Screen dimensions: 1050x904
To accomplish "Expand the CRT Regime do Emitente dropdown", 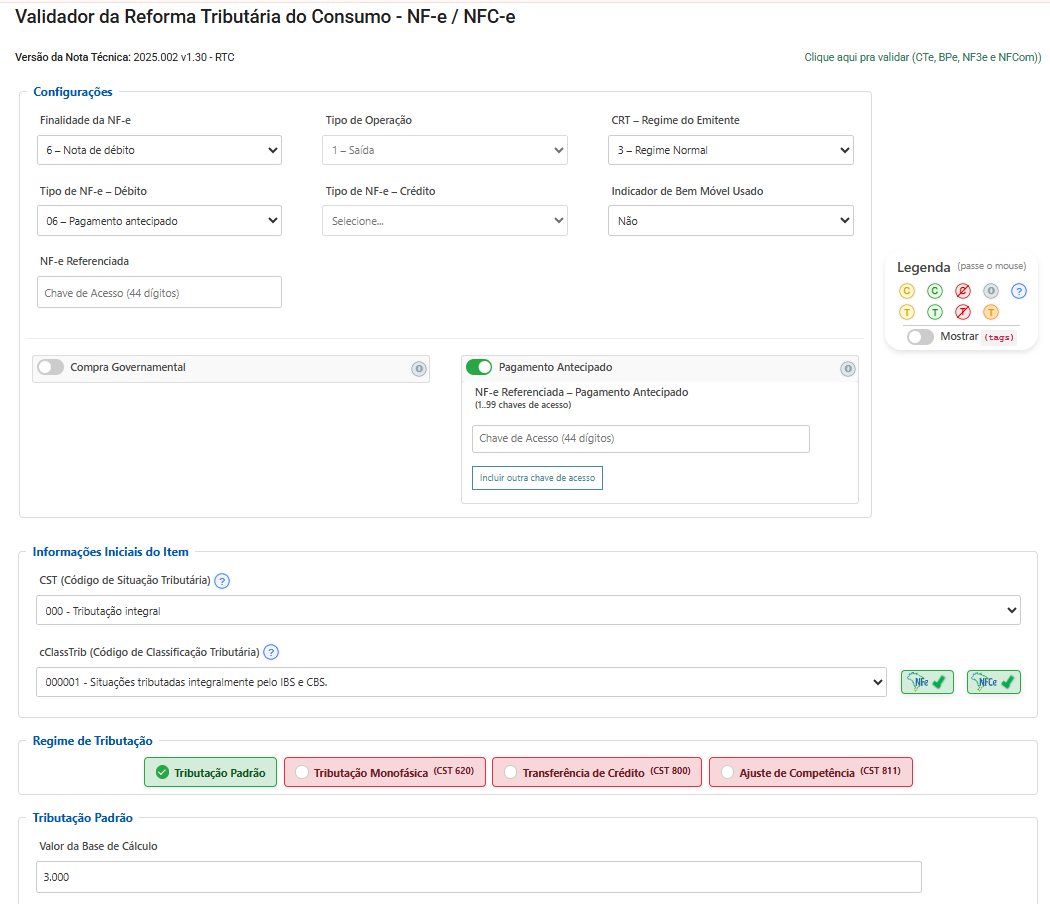I will click(x=730, y=150).
